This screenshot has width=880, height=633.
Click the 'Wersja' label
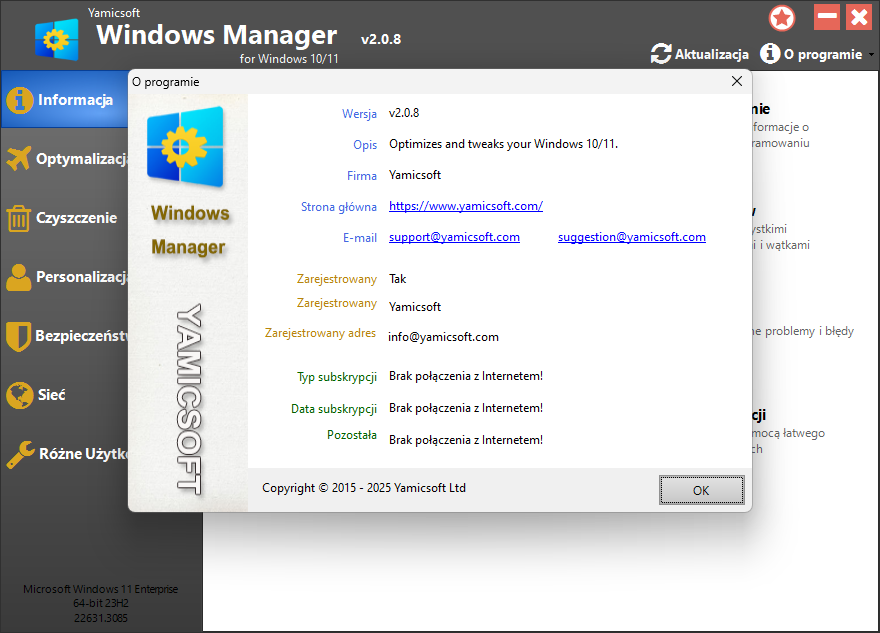[x=359, y=114]
